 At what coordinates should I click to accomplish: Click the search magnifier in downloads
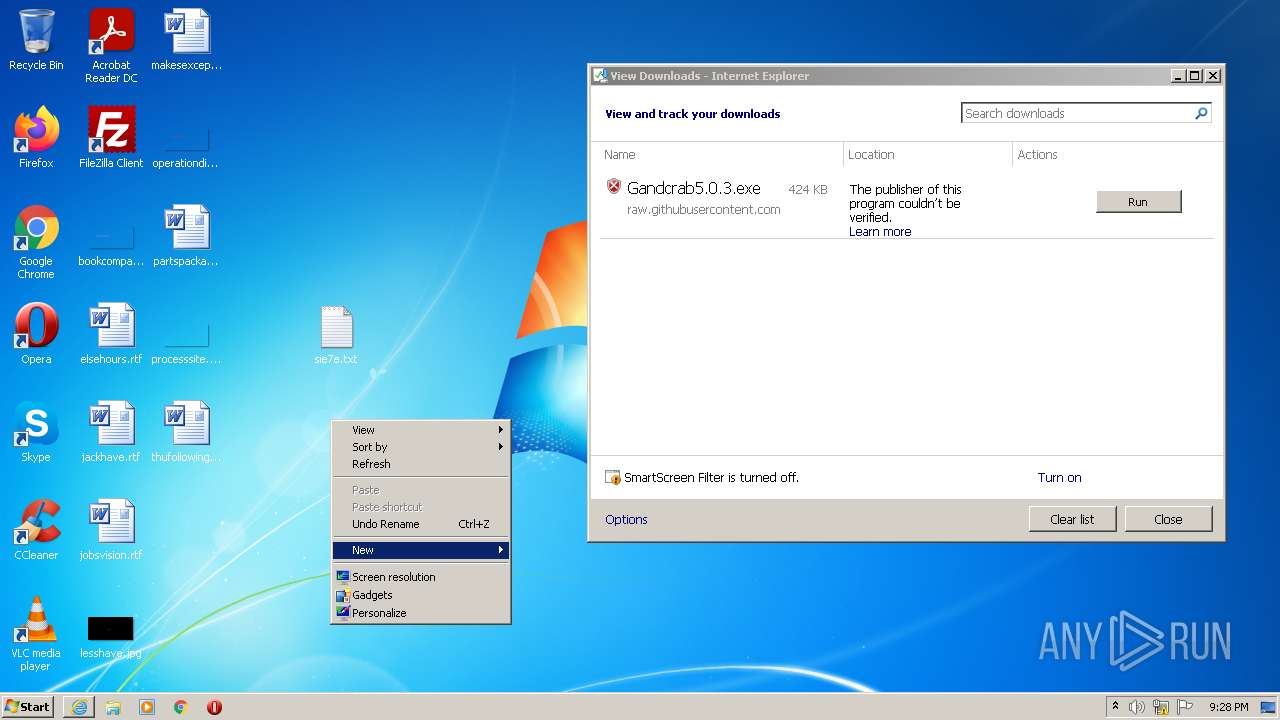coord(1201,113)
